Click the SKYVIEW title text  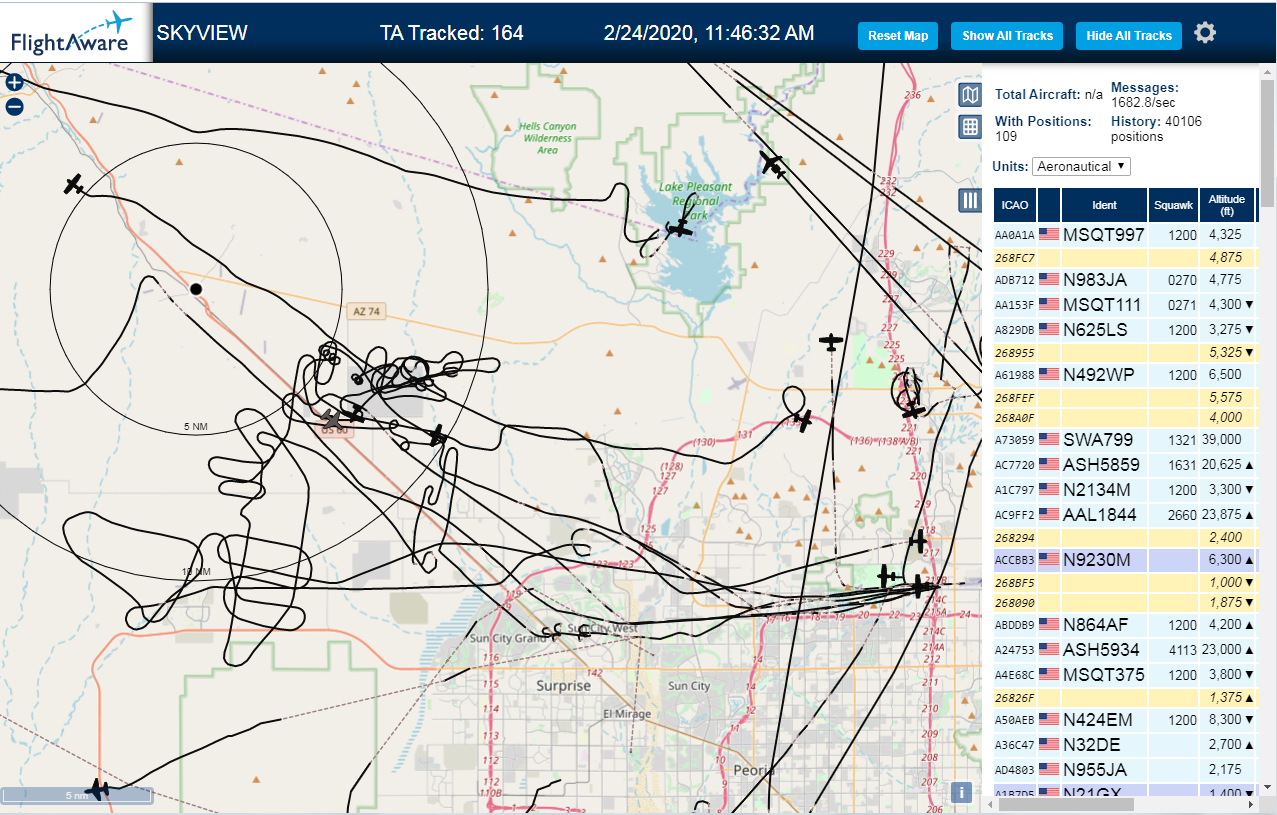point(202,33)
